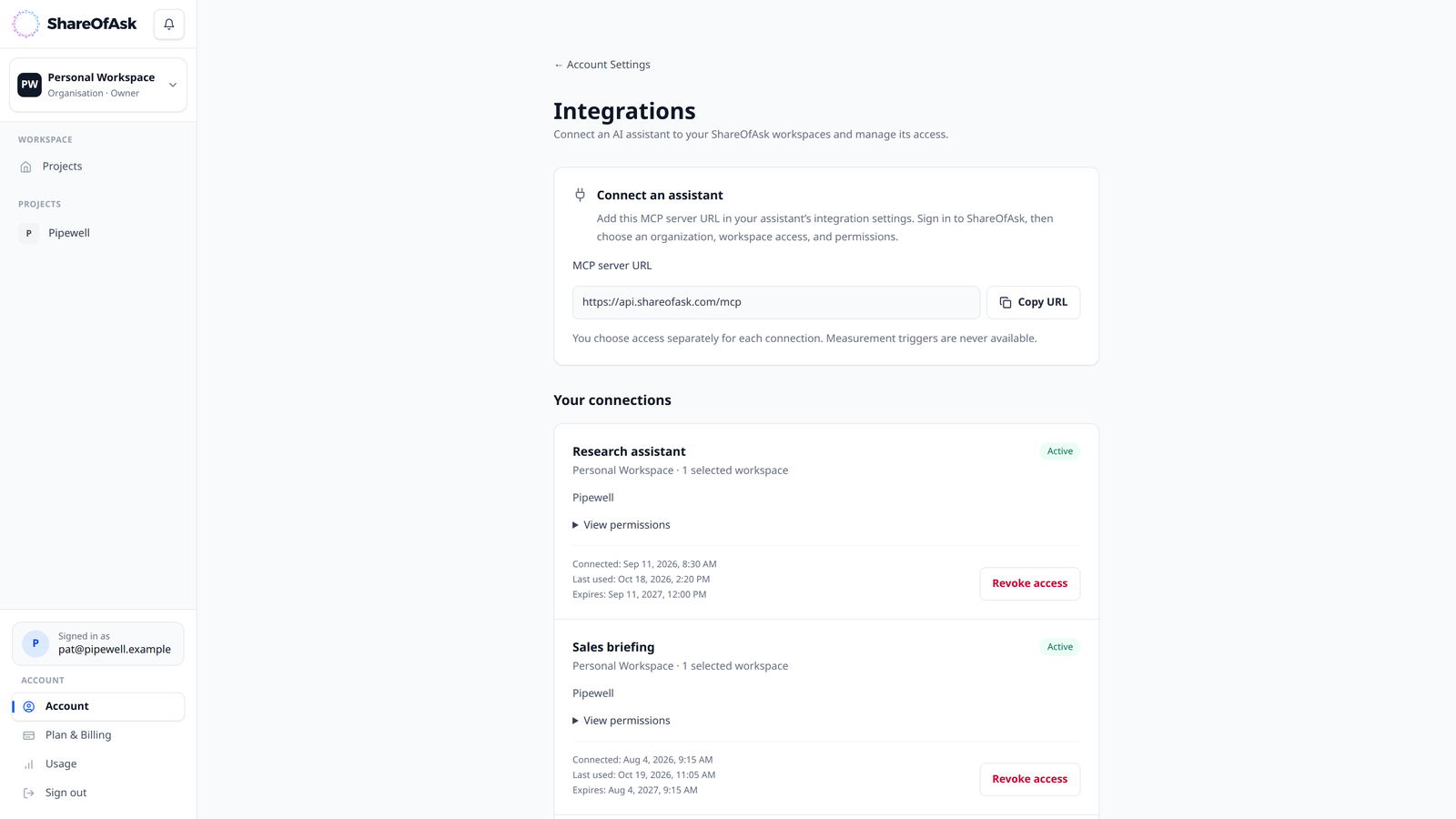Click the Active badge on Sales briefing
Screen dimensions: 1456x819
[1060, 647]
